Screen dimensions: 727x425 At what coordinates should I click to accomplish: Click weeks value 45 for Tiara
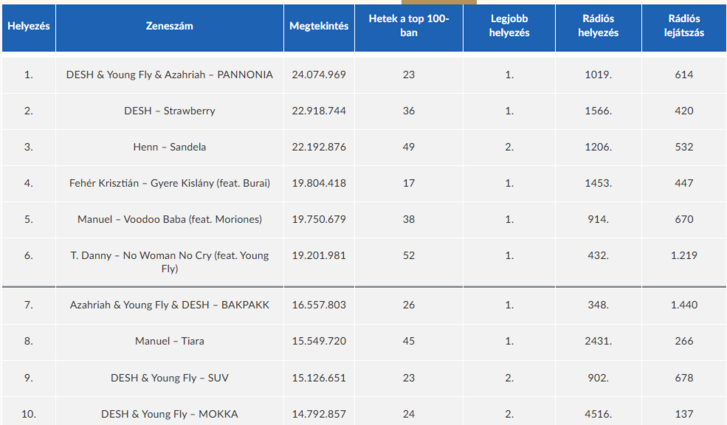click(x=408, y=341)
